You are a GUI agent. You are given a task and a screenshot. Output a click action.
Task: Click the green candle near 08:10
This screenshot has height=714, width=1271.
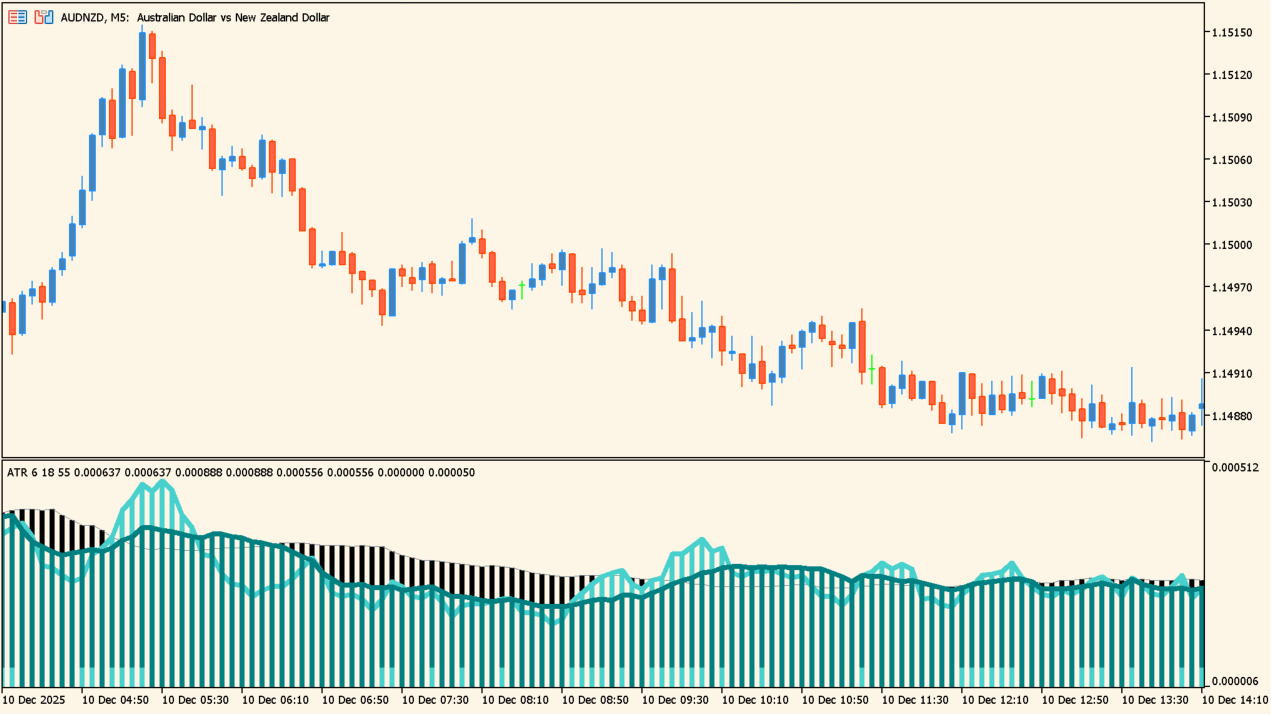[x=523, y=287]
